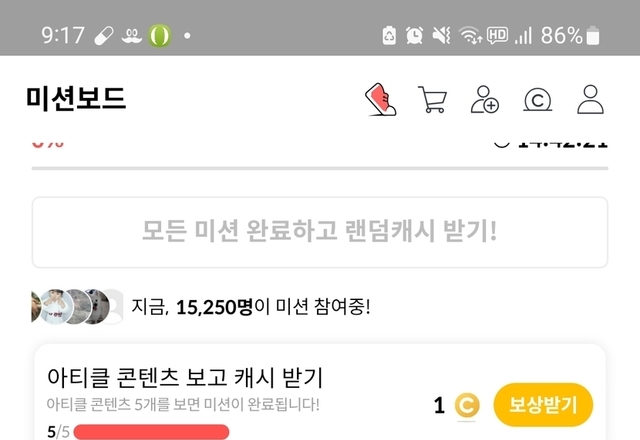Tap the pill notification icon in status bar
Screen dimensions: 640x440
tap(104, 36)
